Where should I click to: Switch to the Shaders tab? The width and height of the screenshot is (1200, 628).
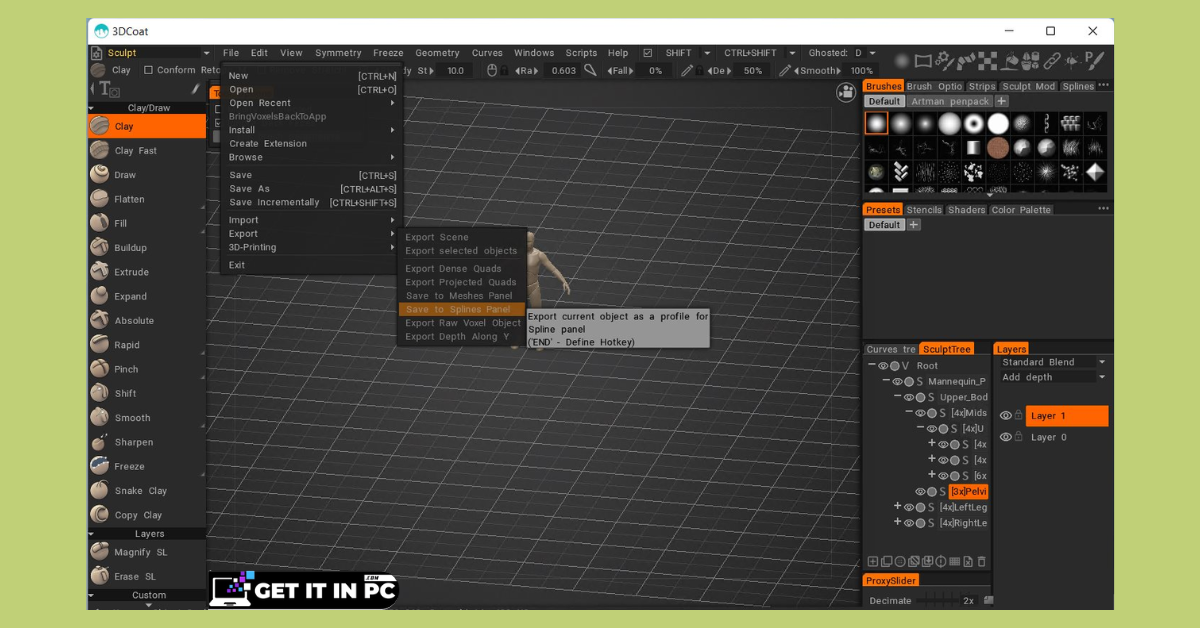[x=966, y=210]
